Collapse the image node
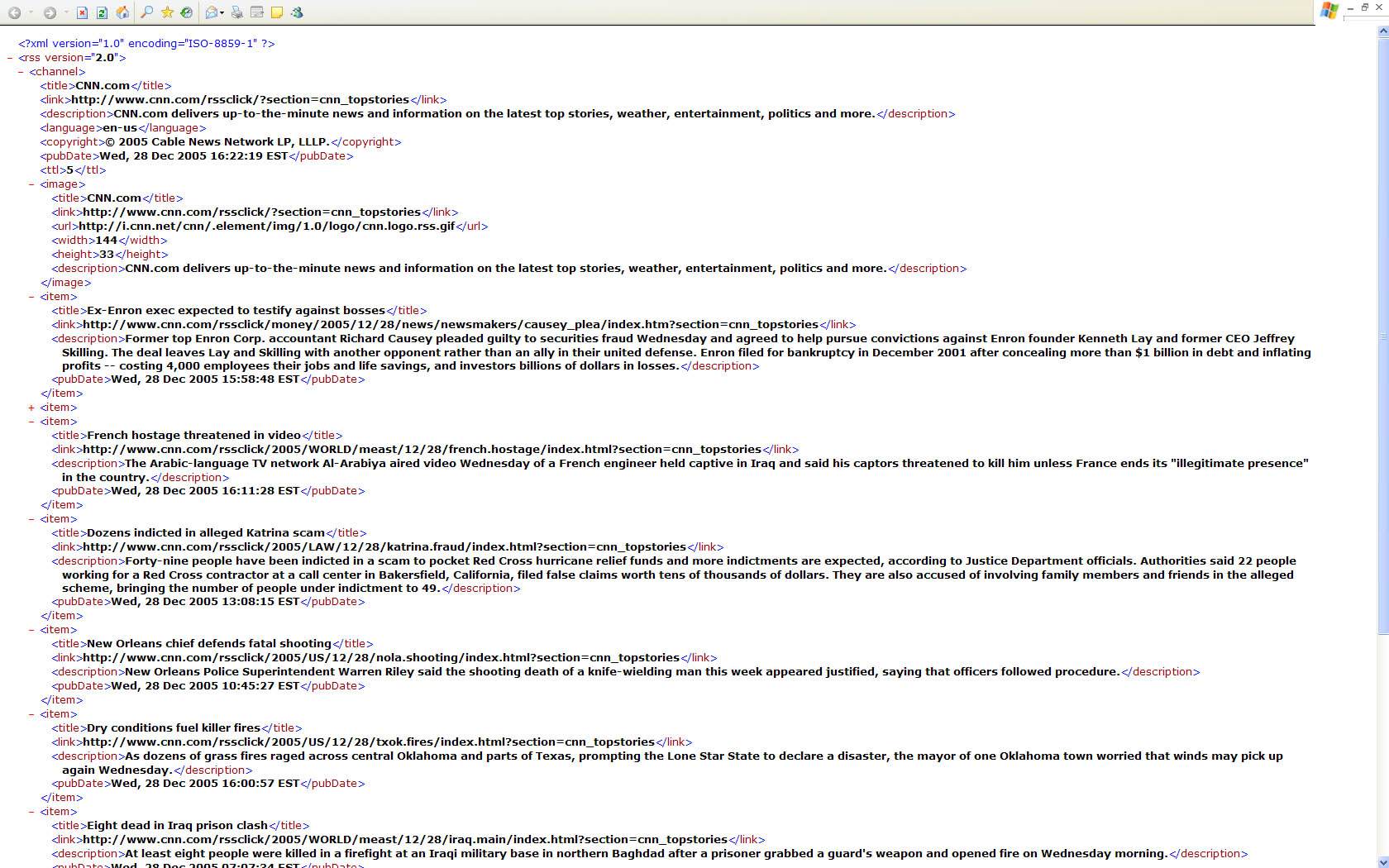The width and height of the screenshot is (1389, 868). coord(31,184)
